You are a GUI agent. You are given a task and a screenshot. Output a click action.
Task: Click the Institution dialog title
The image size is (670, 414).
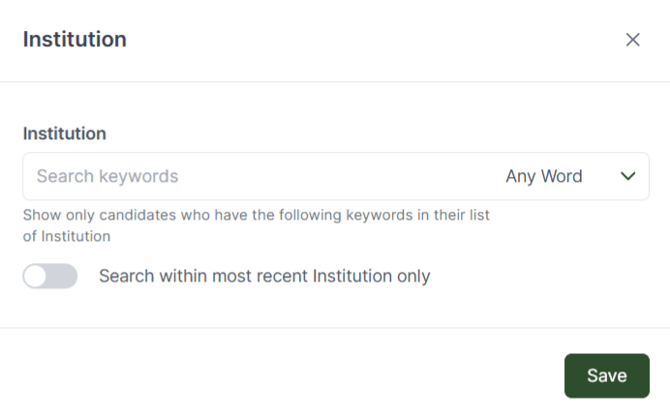(75, 40)
